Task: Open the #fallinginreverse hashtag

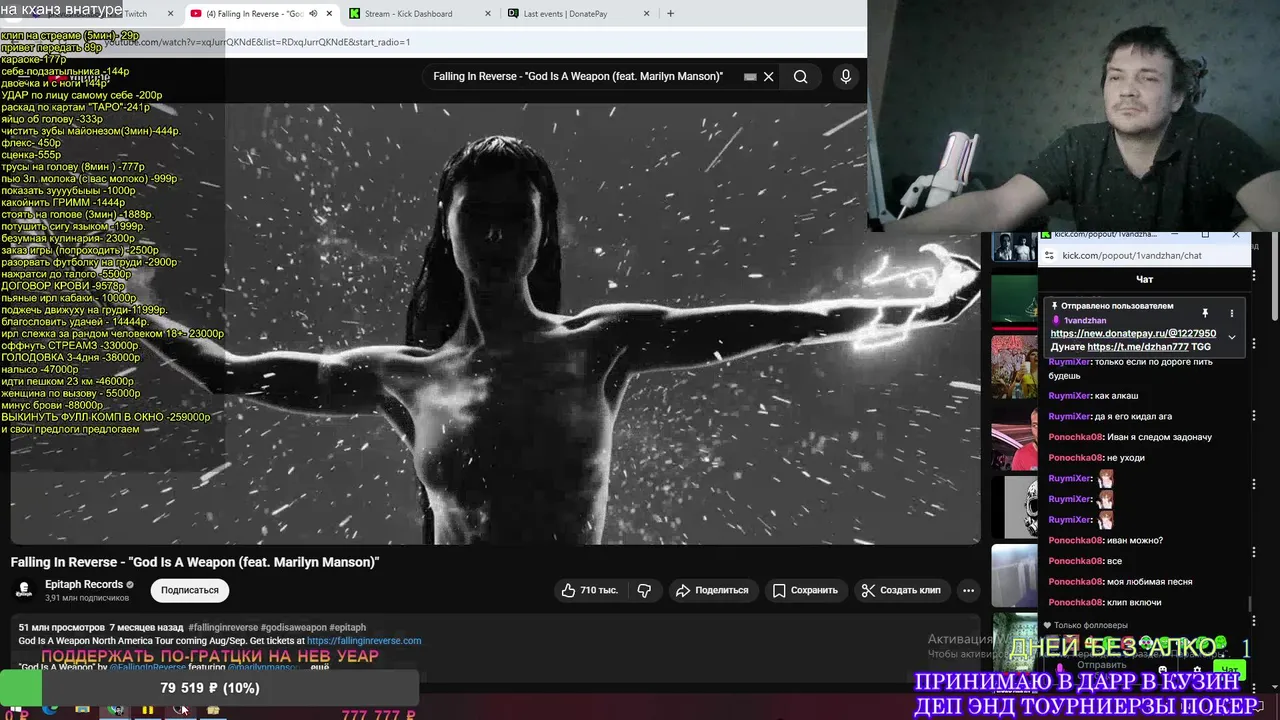Action: tap(222, 627)
